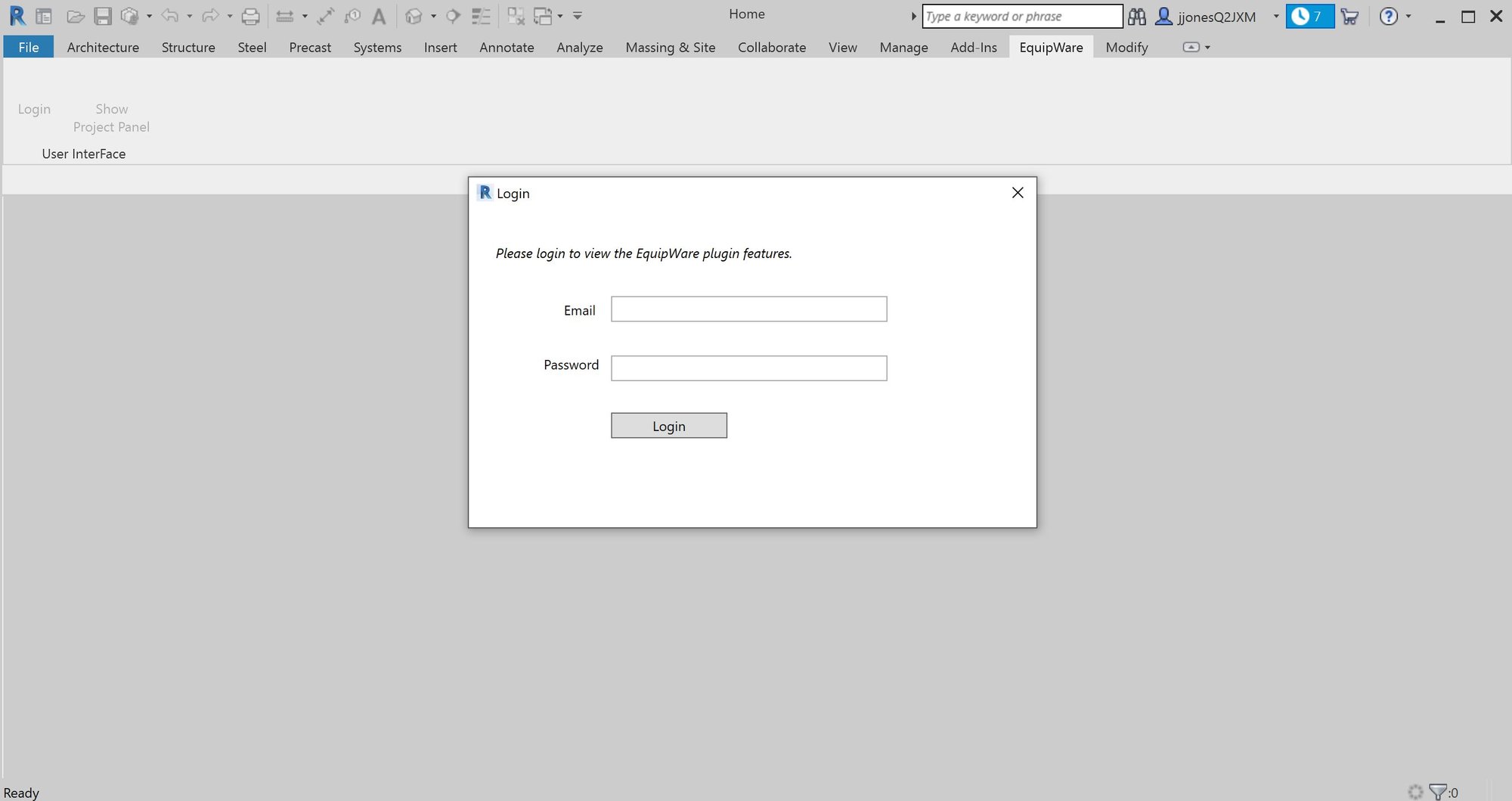Toggle ribbon panel minimize button
1512x801 pixels.
tap(1191, 47)
